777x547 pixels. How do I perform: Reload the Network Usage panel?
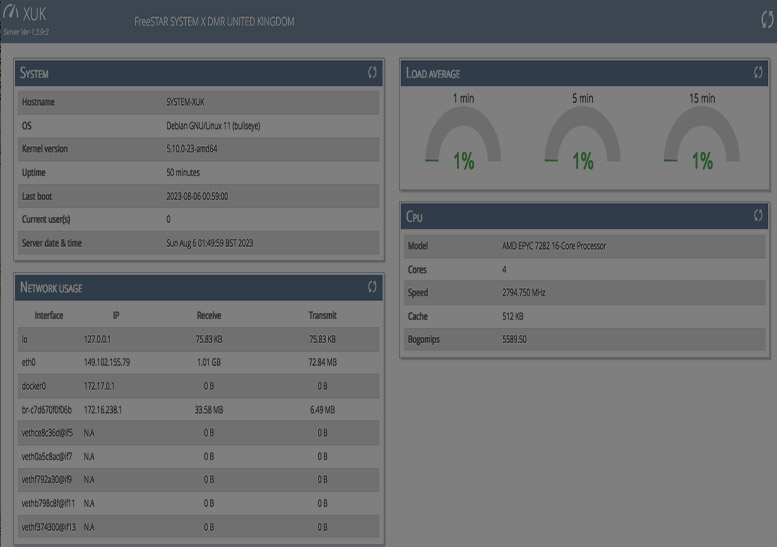[372, 287]
